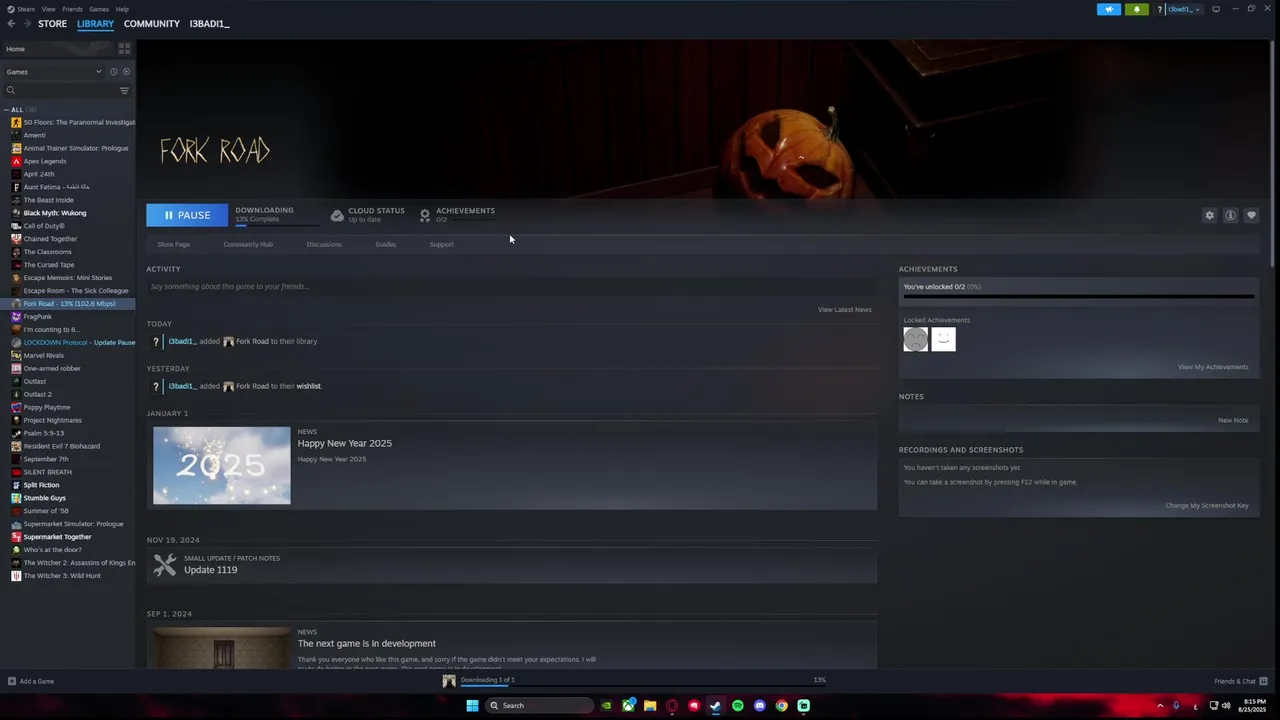Show ready-to-play games via play icon
1280x720 pixels.
(126, 72)
